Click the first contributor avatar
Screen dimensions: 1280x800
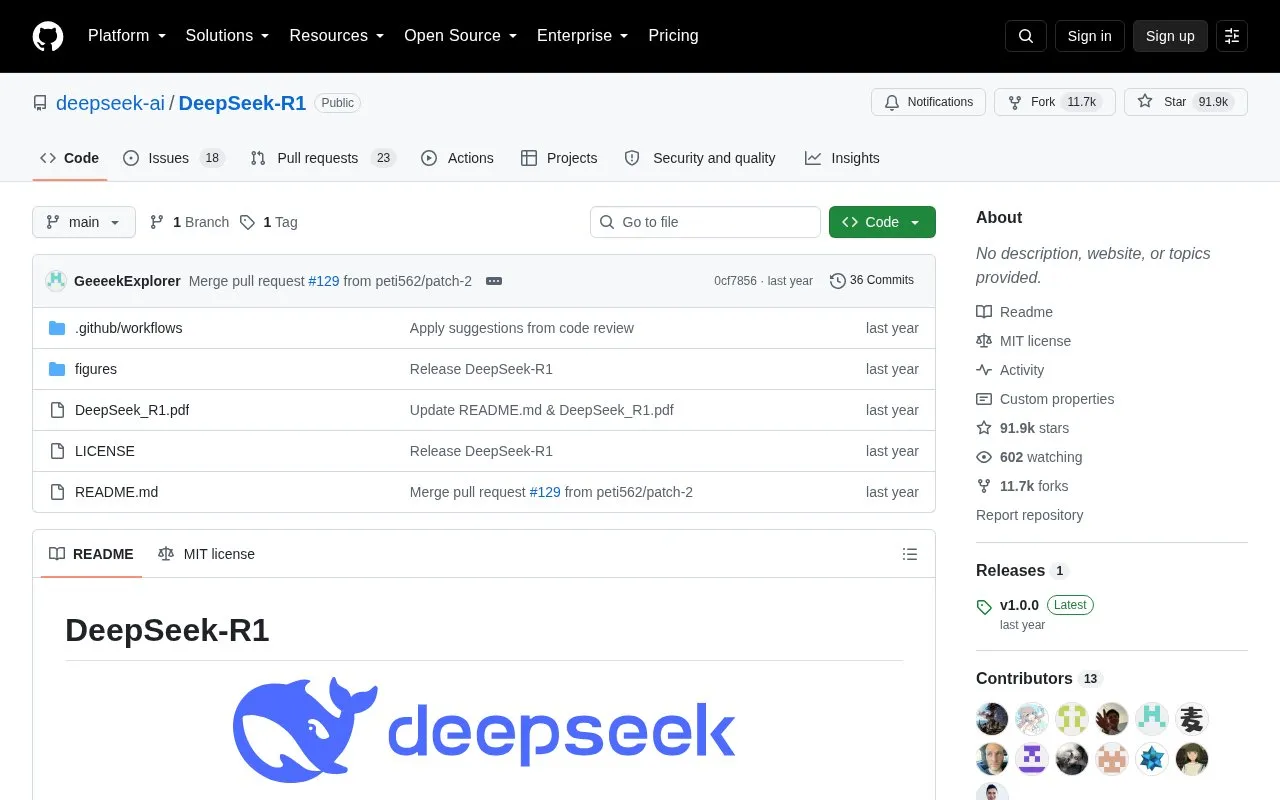coord(992,718)
